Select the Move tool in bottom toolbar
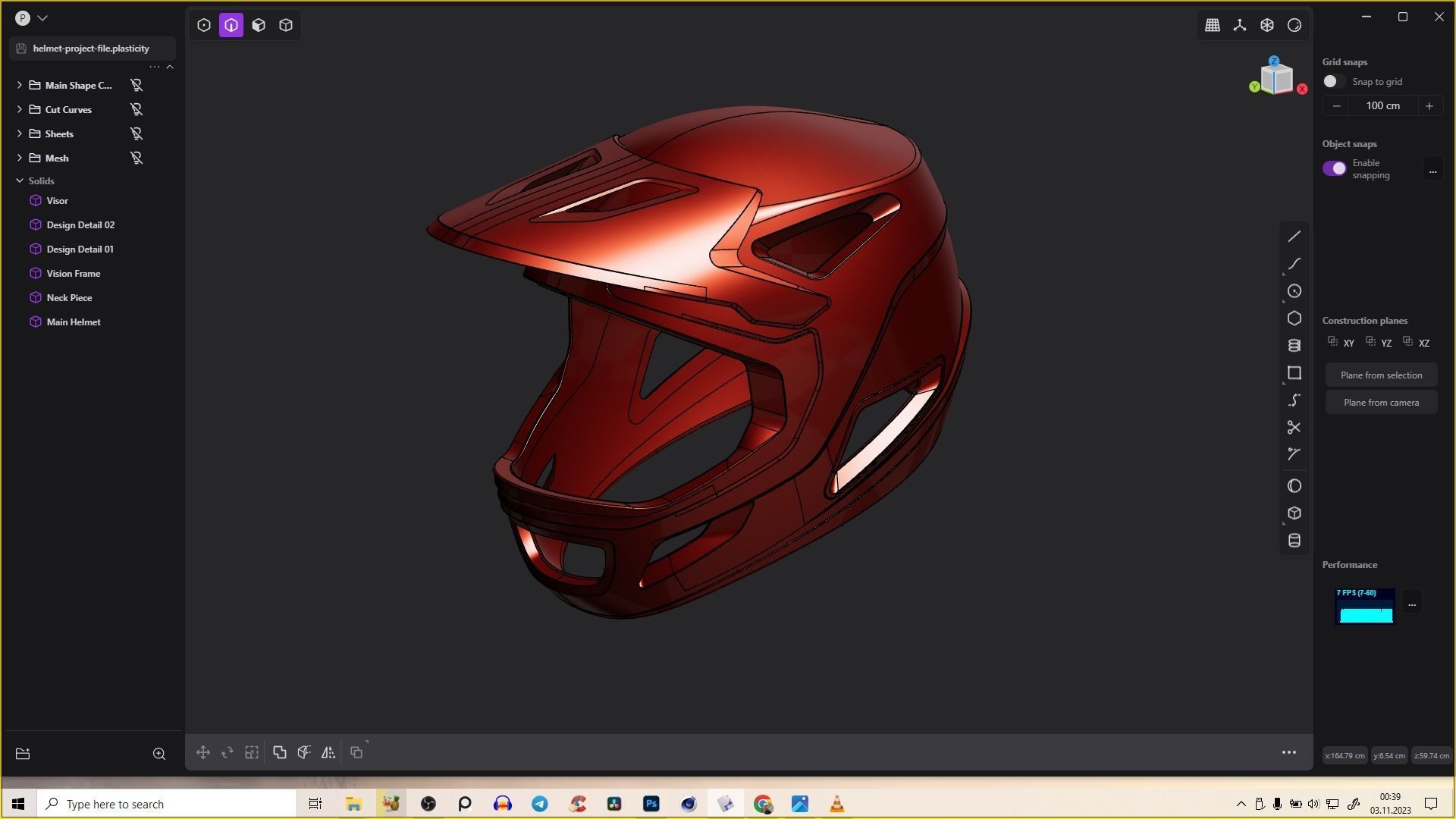The image size is (1456, 819). [202, 752]
